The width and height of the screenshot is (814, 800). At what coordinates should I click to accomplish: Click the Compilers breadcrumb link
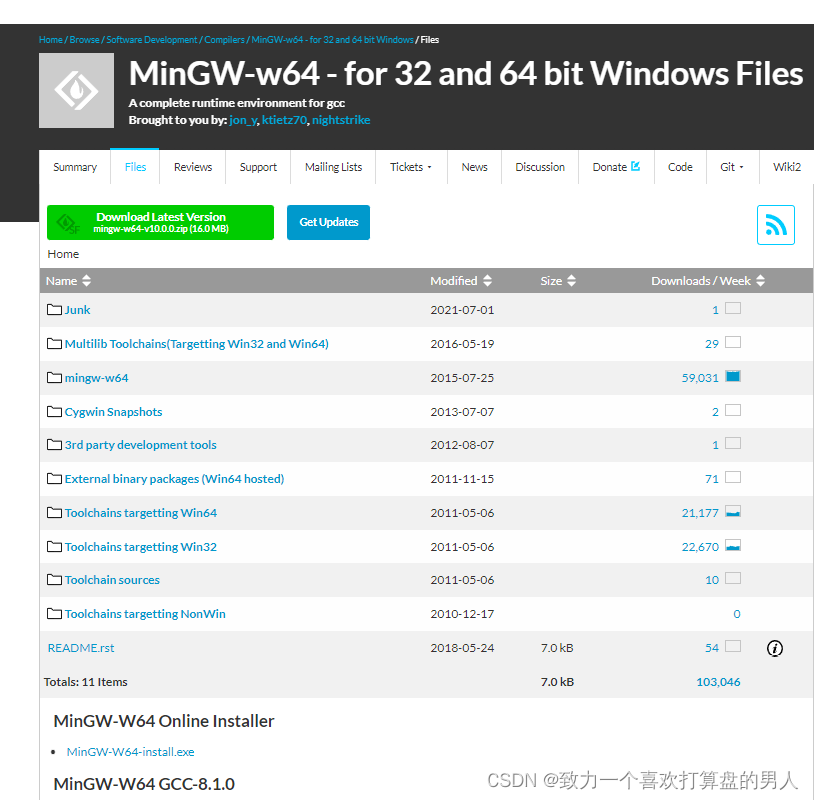click(x=224, y=40)
